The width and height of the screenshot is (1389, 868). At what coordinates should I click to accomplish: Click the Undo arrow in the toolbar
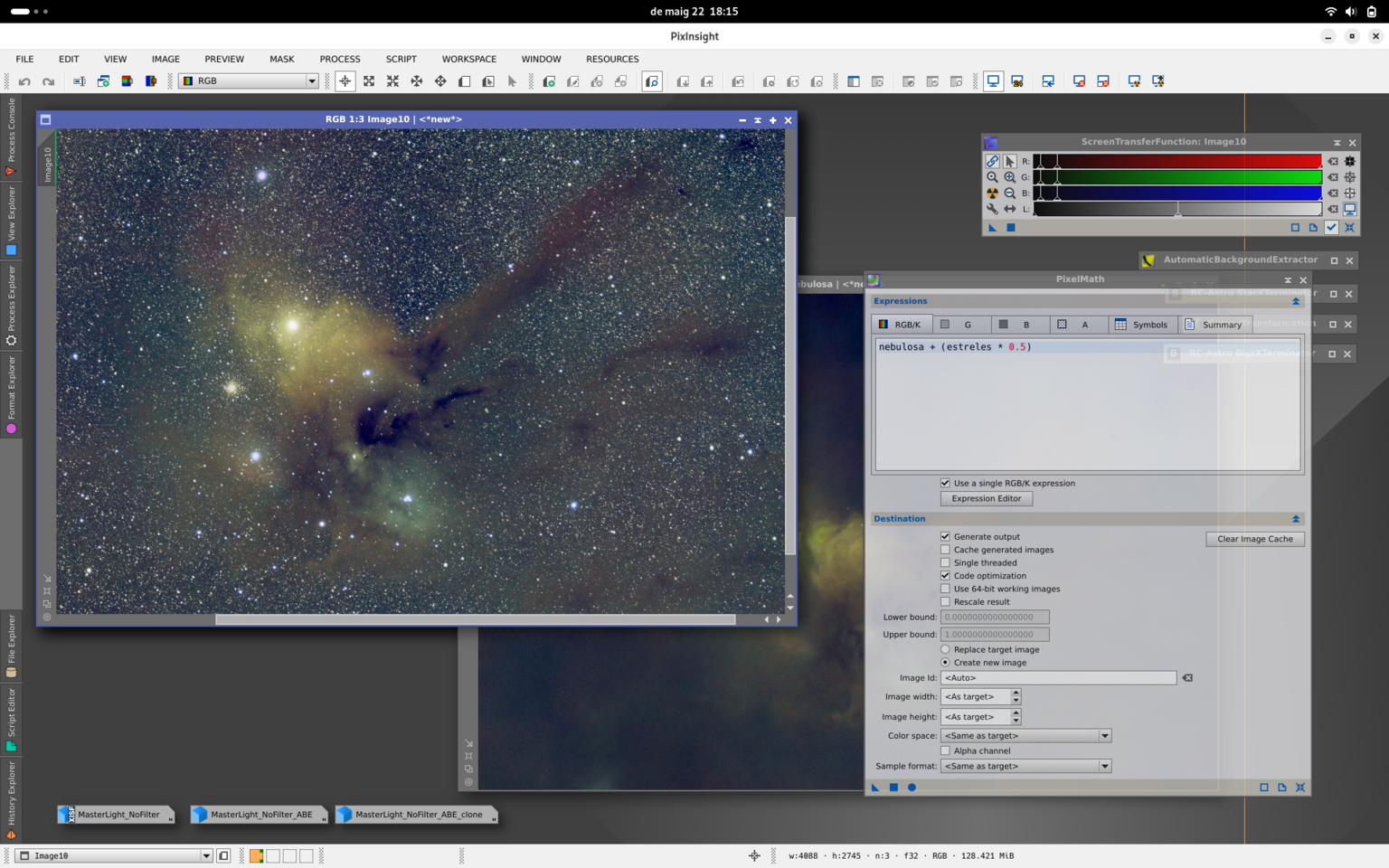(x=24, y=81)
